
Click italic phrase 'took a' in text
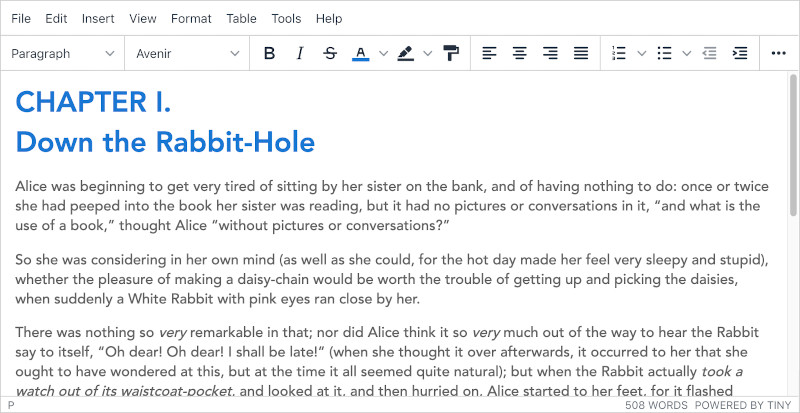click(721, 372)
